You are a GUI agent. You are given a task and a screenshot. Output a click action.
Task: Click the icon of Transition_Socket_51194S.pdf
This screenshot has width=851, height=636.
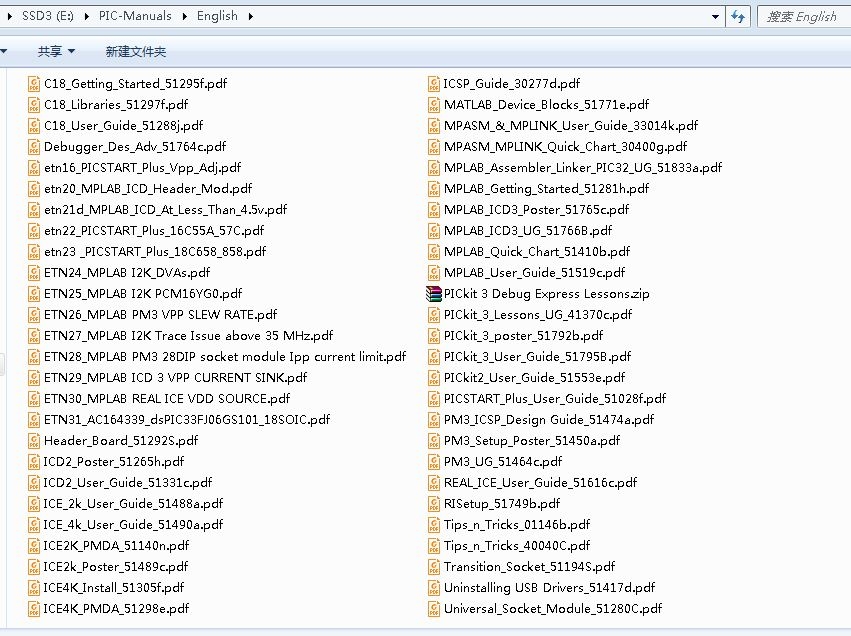(434, 567)
